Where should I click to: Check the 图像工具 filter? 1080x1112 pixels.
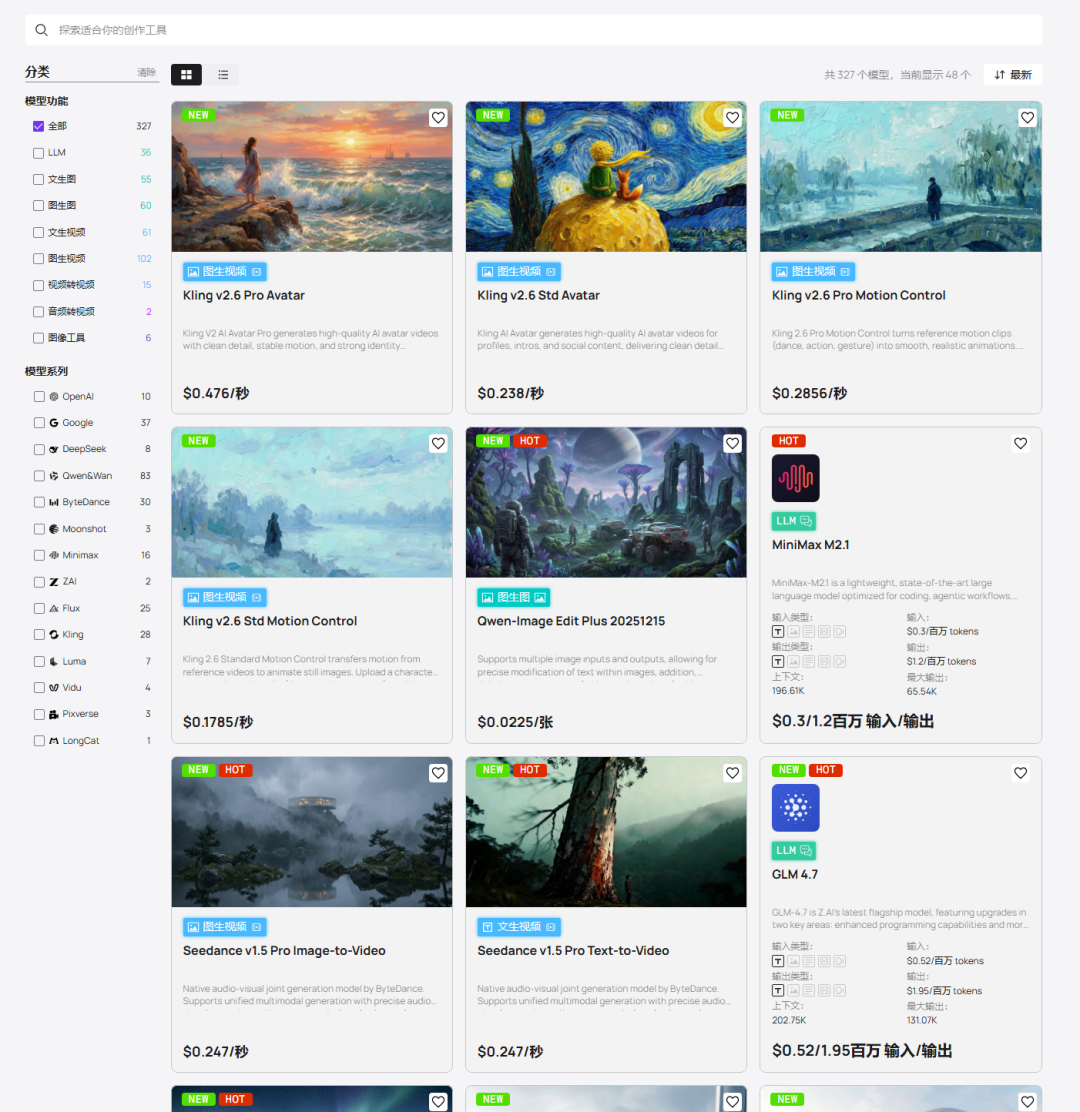click(38, 338)
